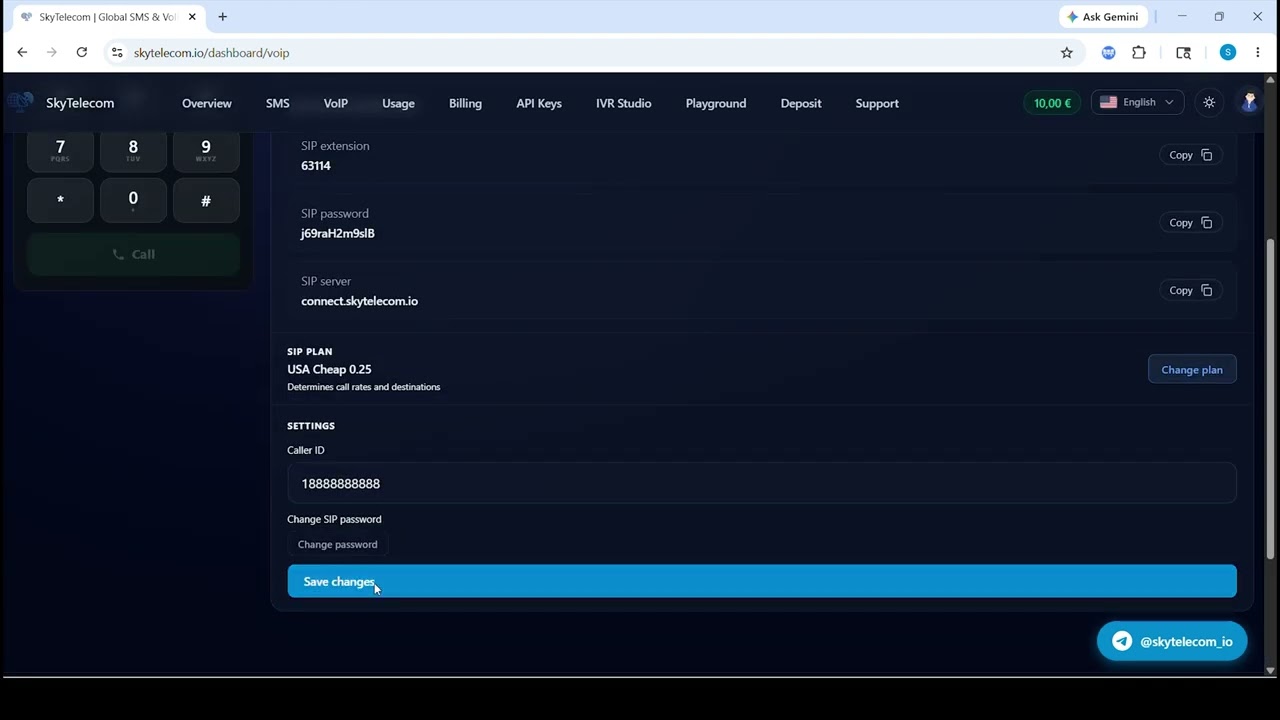Bookmark this page with star icon
This screenshot has height=720, width=1280.
pyautogui.click(x=1067, y=52)
